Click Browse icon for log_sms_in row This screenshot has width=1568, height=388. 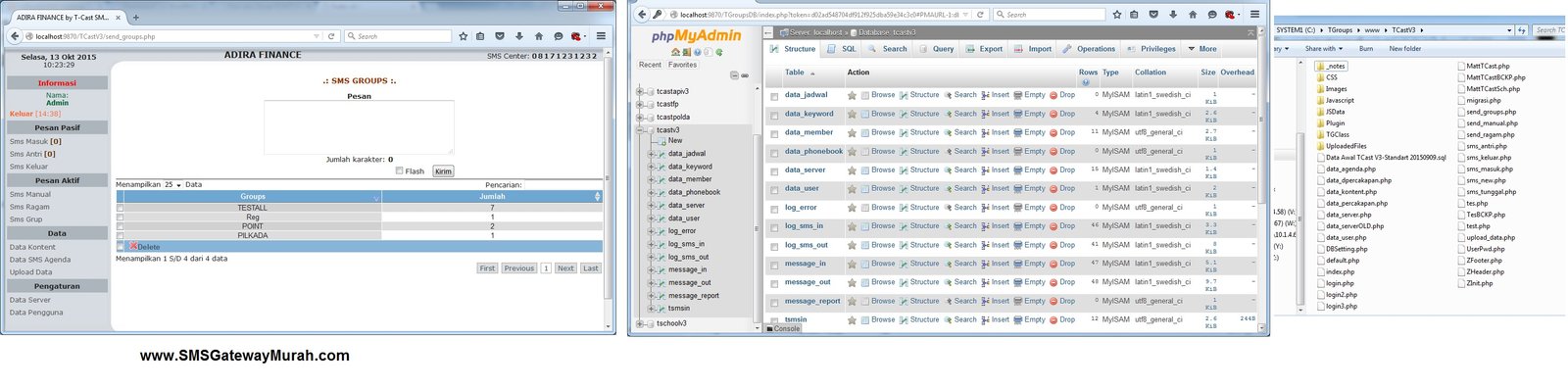[865, 226]
